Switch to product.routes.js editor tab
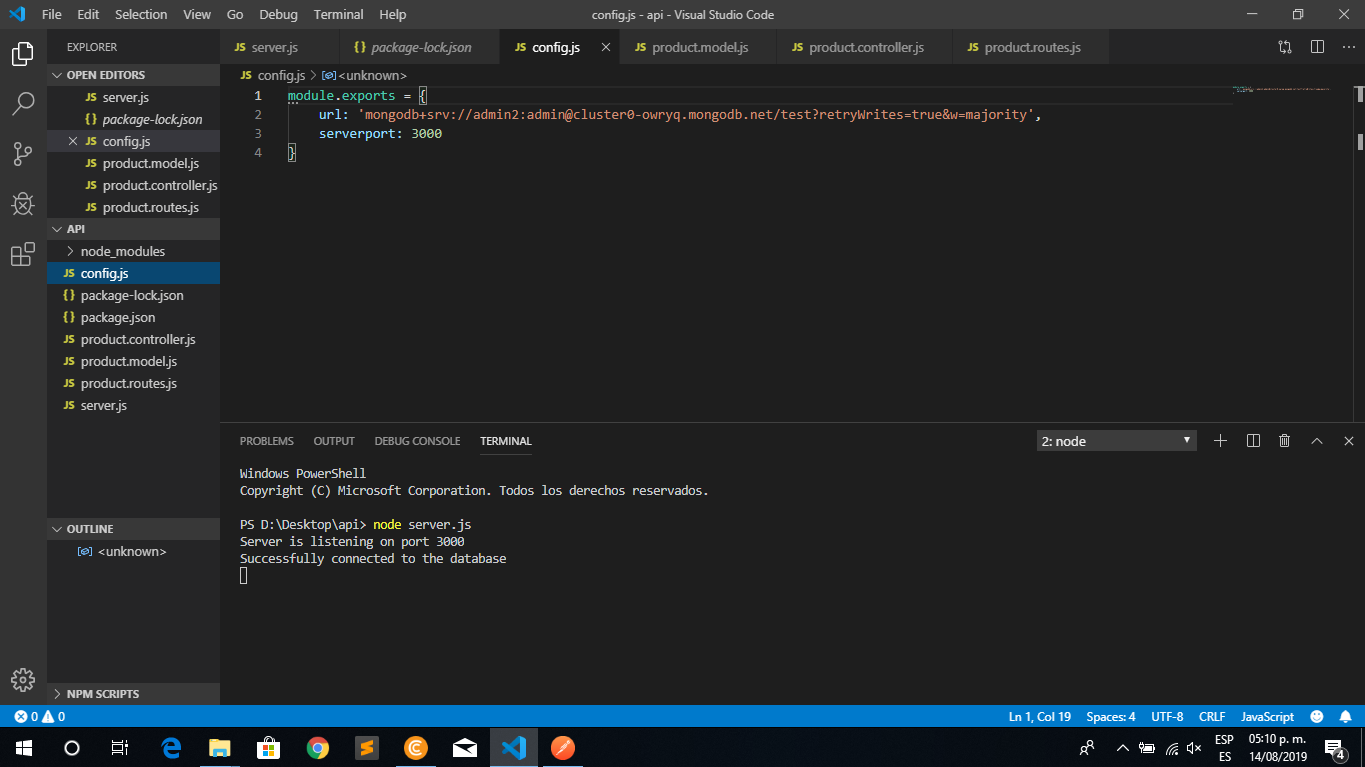 tap(1032, 47)
